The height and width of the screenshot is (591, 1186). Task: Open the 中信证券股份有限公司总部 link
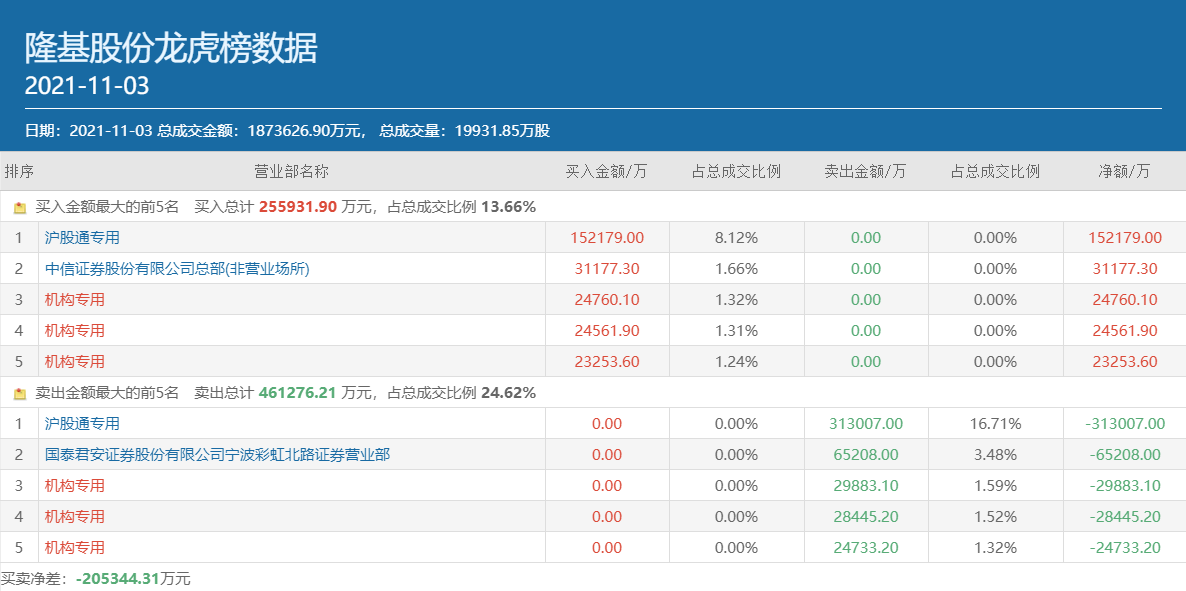177,269
